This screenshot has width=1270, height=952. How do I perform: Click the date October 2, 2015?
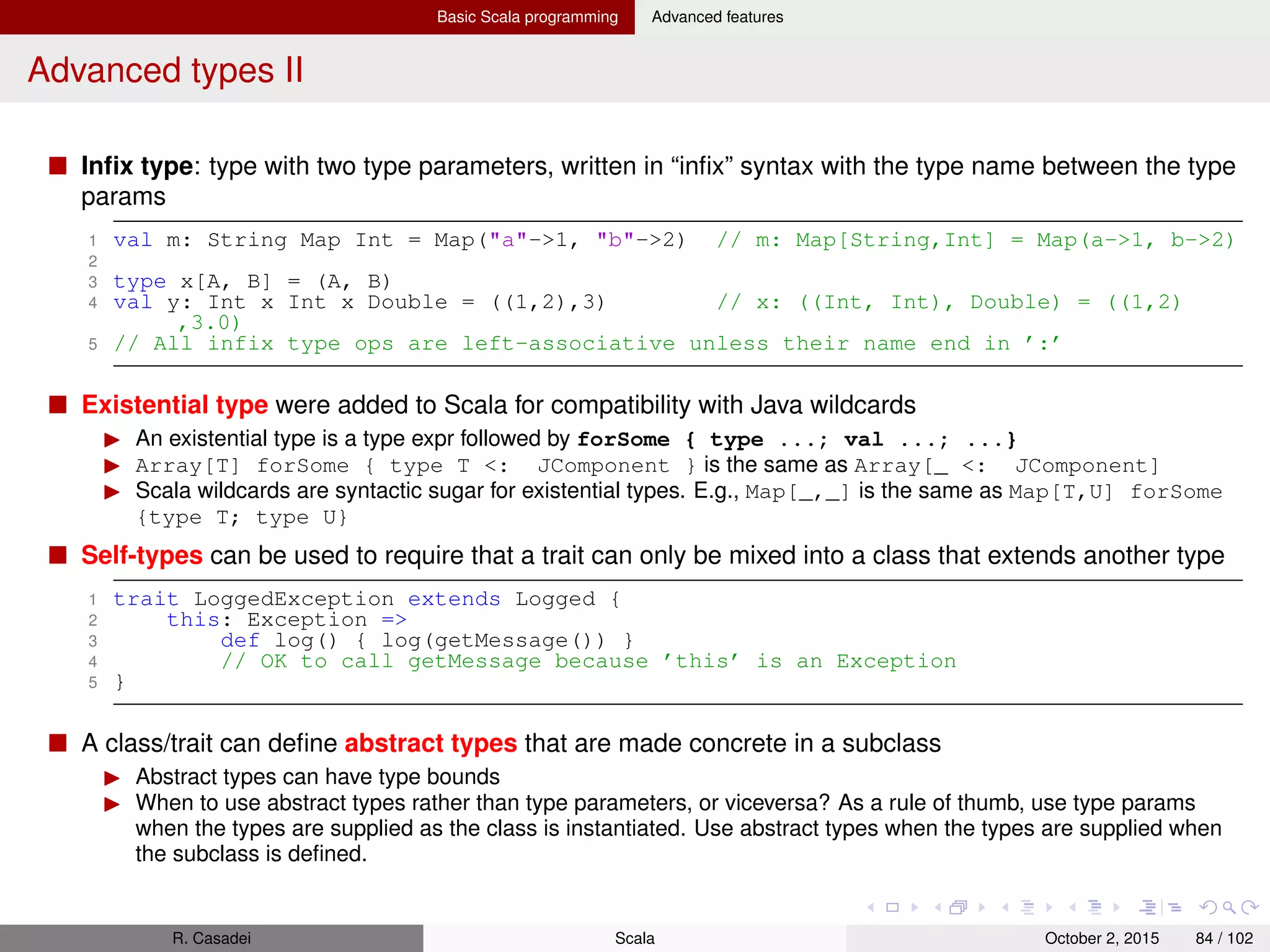(x=1101, y=938)
